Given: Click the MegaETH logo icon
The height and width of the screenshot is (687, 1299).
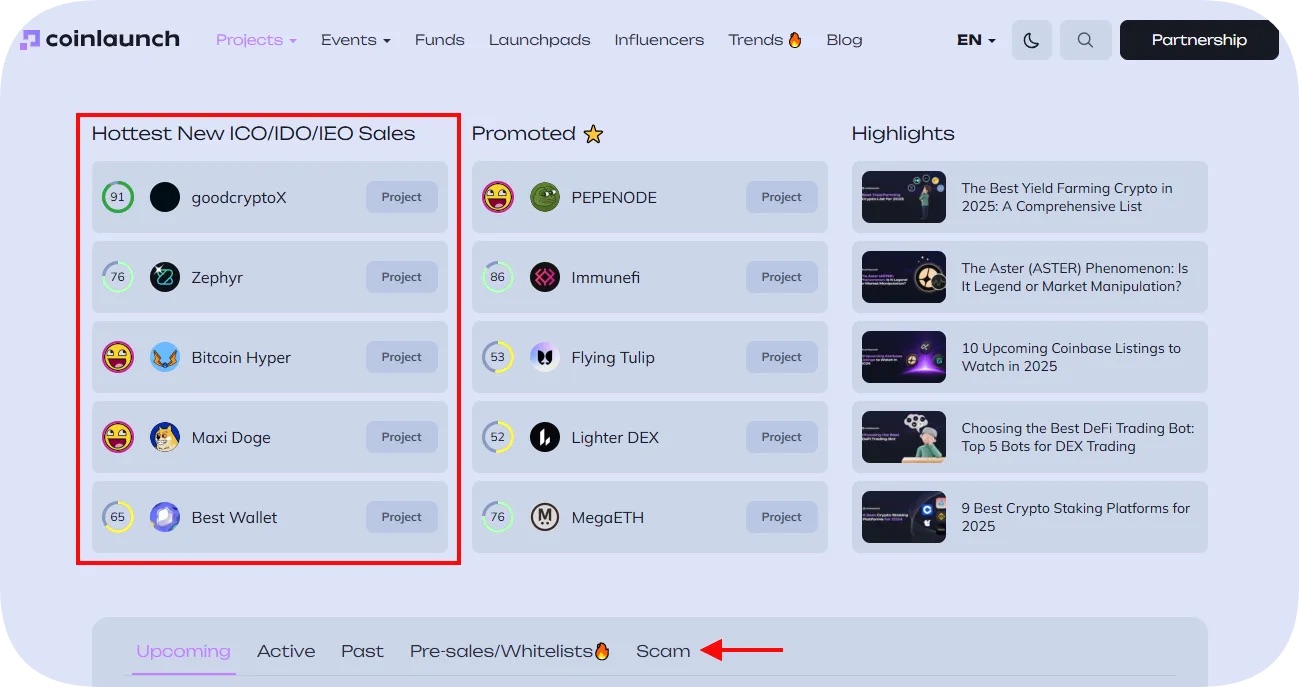Looking at the screenshot, I should click(x=545, y=517).
